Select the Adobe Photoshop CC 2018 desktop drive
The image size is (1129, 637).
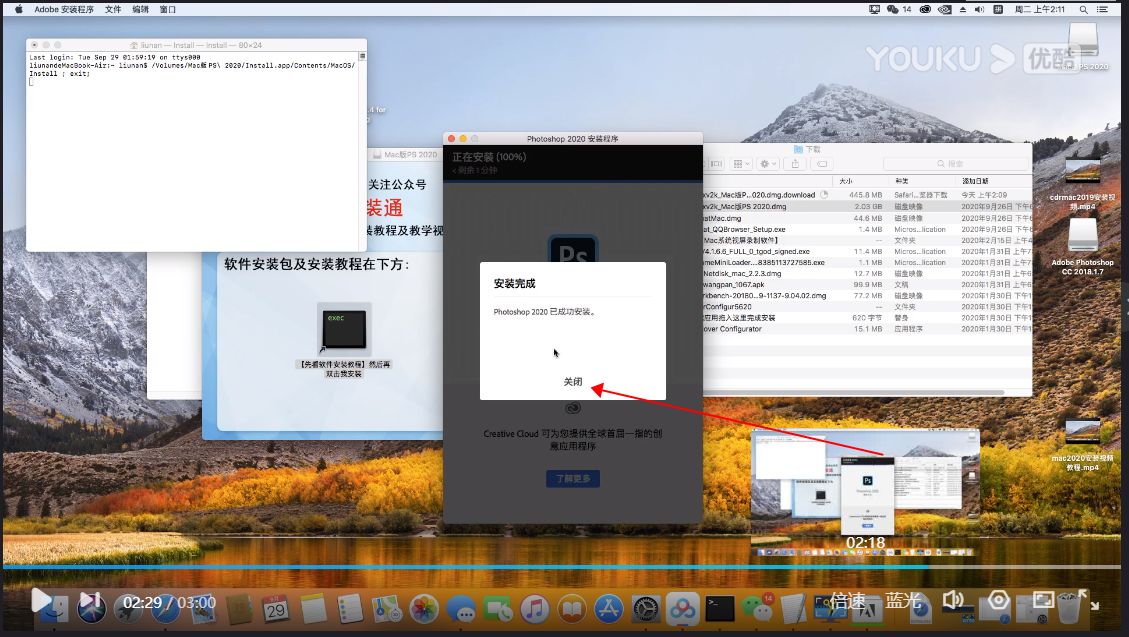[1082, 240]
